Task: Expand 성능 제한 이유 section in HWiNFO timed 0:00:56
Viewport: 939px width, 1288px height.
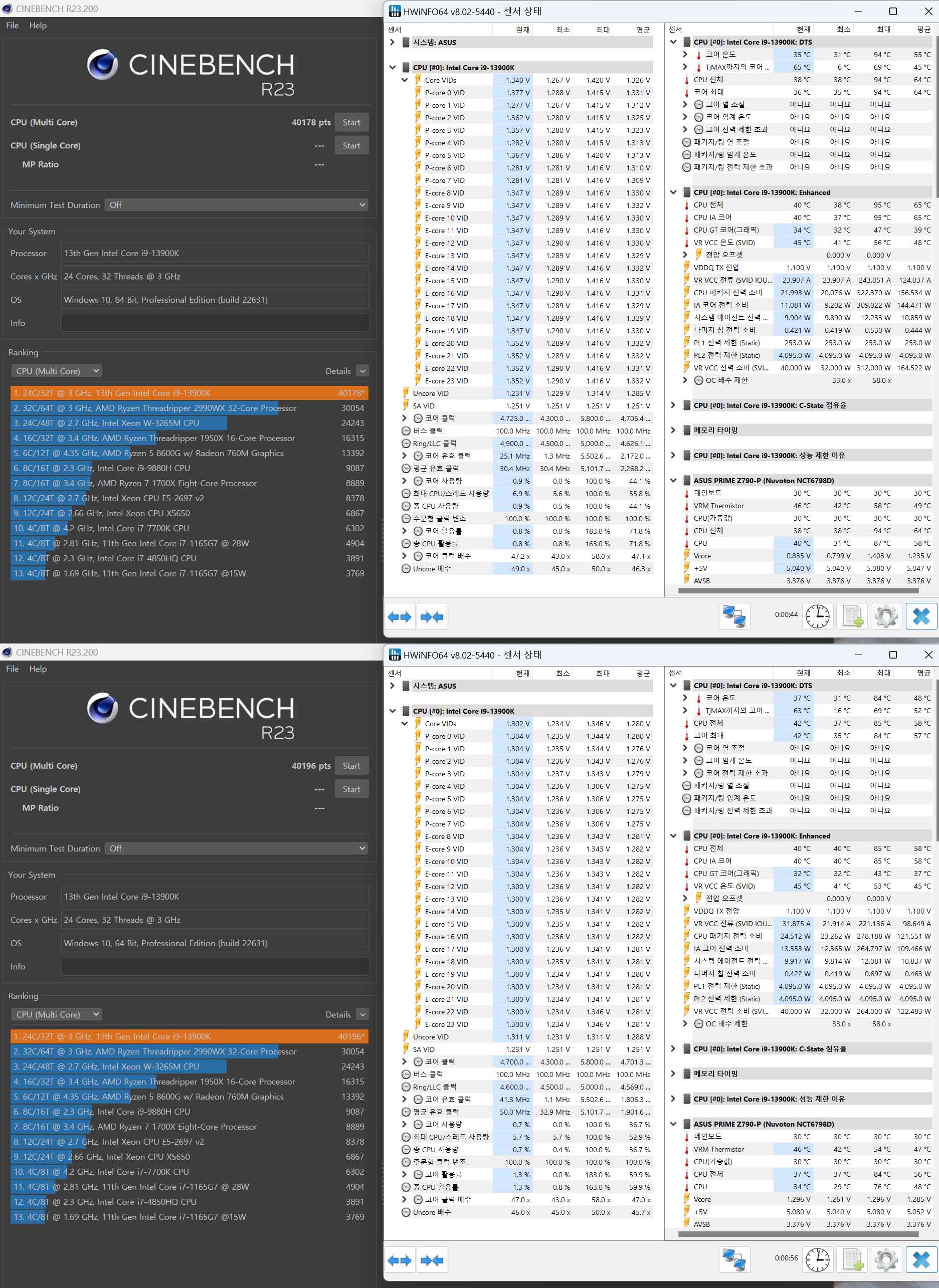Action: pos(673,1099)
